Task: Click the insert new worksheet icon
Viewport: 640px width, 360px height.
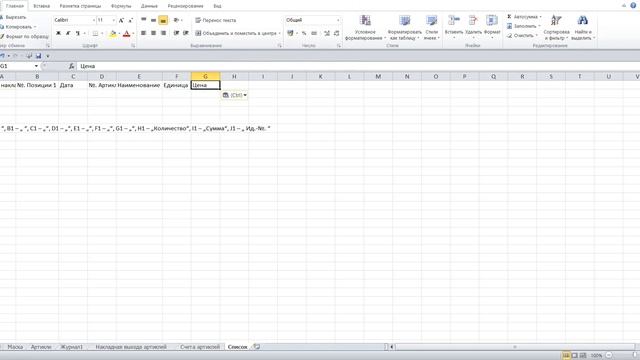Action: [x=257, y=347]
